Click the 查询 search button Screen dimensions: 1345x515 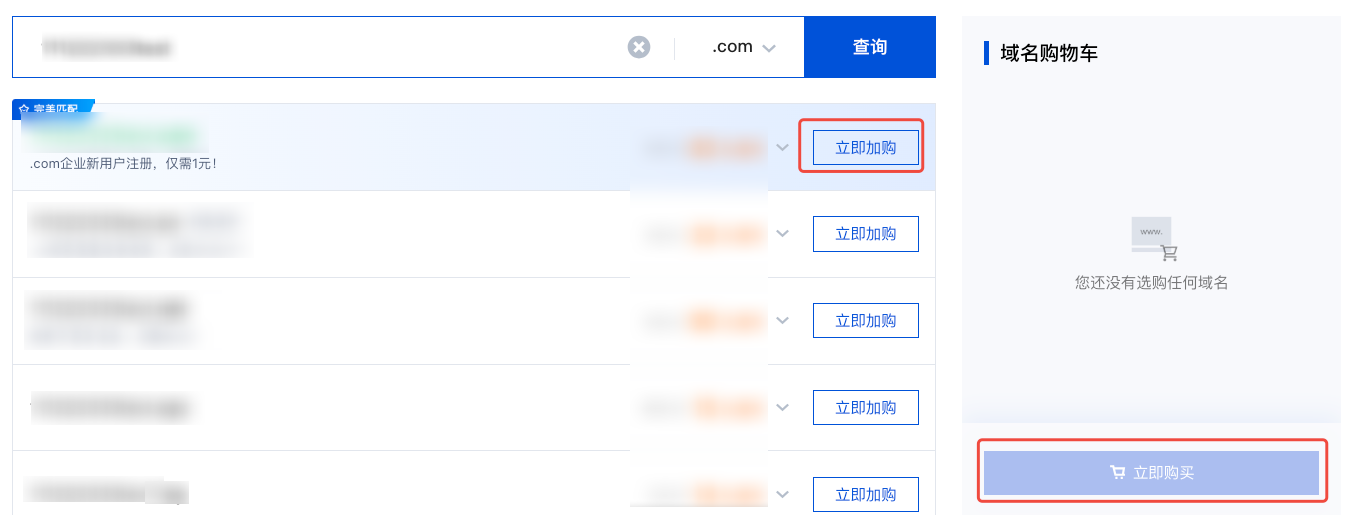click(870, 47)
